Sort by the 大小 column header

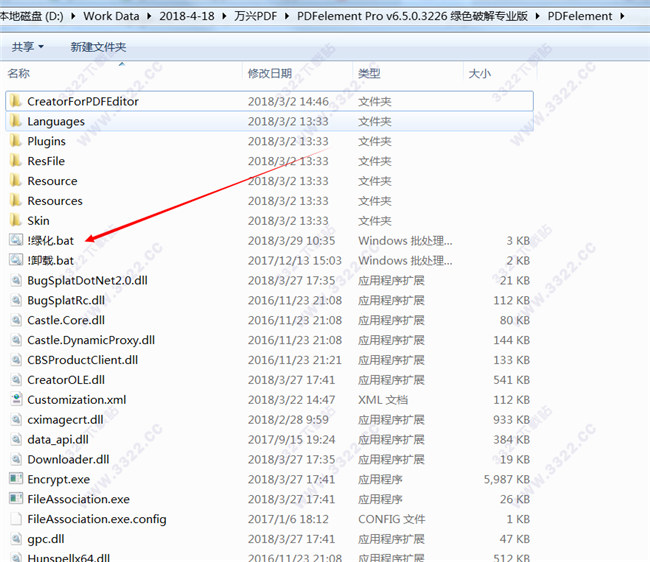[x=480, y=73]
